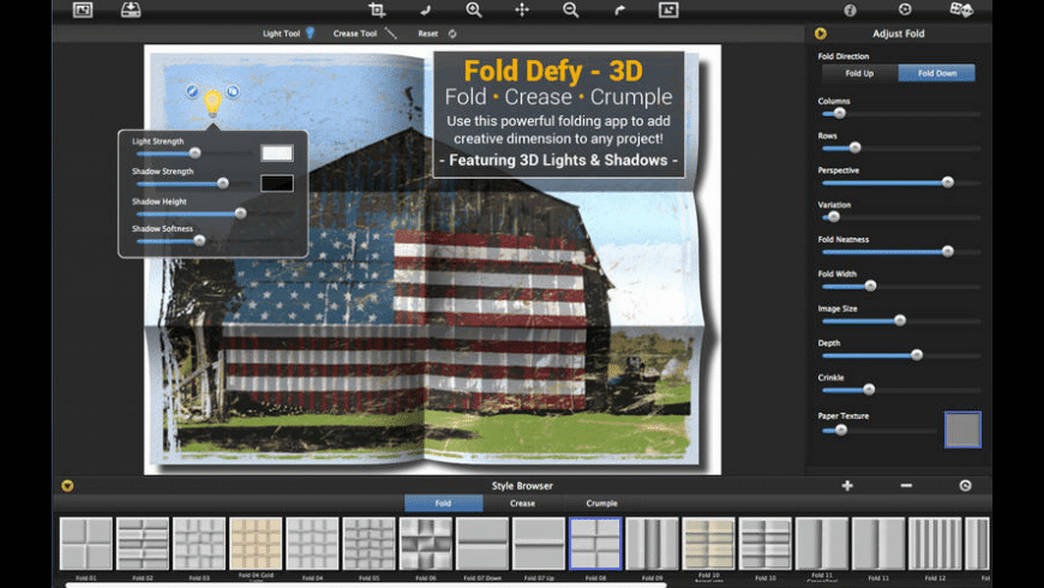This screenshot has width=1044, height=588.
Task: Open image with the top-left photo icon
Action: tap(83, 10)
